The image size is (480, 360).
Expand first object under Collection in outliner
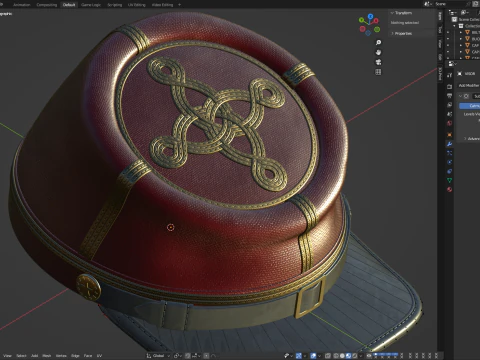click(x=461, y=32)
